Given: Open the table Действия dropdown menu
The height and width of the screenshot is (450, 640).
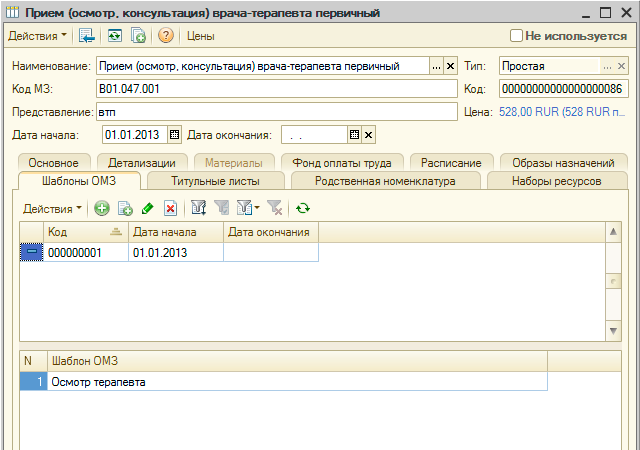Looking at the screenshot, I should click(52, 208).
